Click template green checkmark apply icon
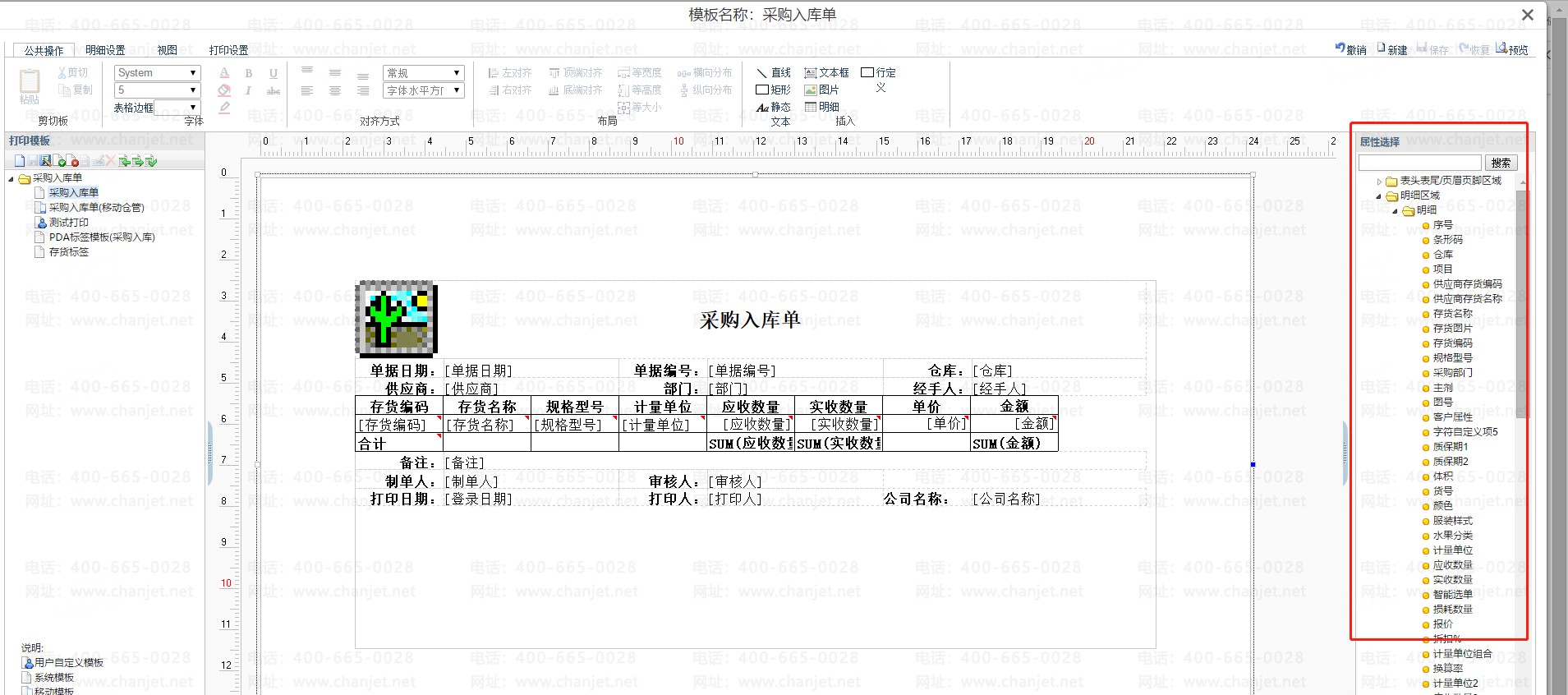The image size is (1568, 695). pos(151,161)
